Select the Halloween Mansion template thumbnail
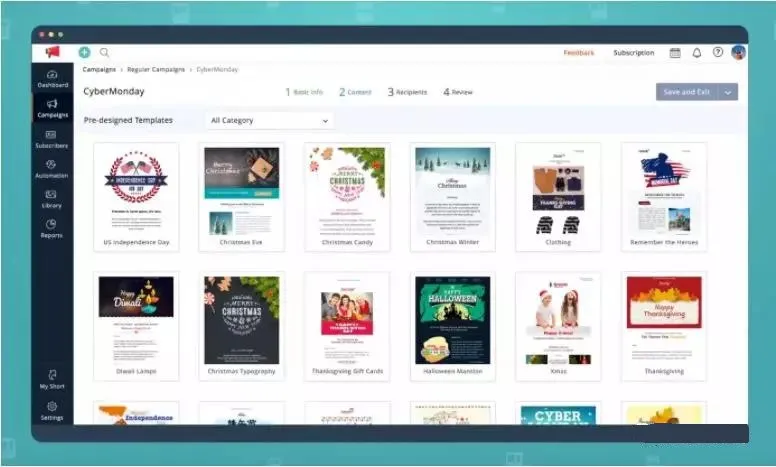Image resolution: width=776 pixels, height=467 pixels. pyautogui.click(x=452, y=320)
